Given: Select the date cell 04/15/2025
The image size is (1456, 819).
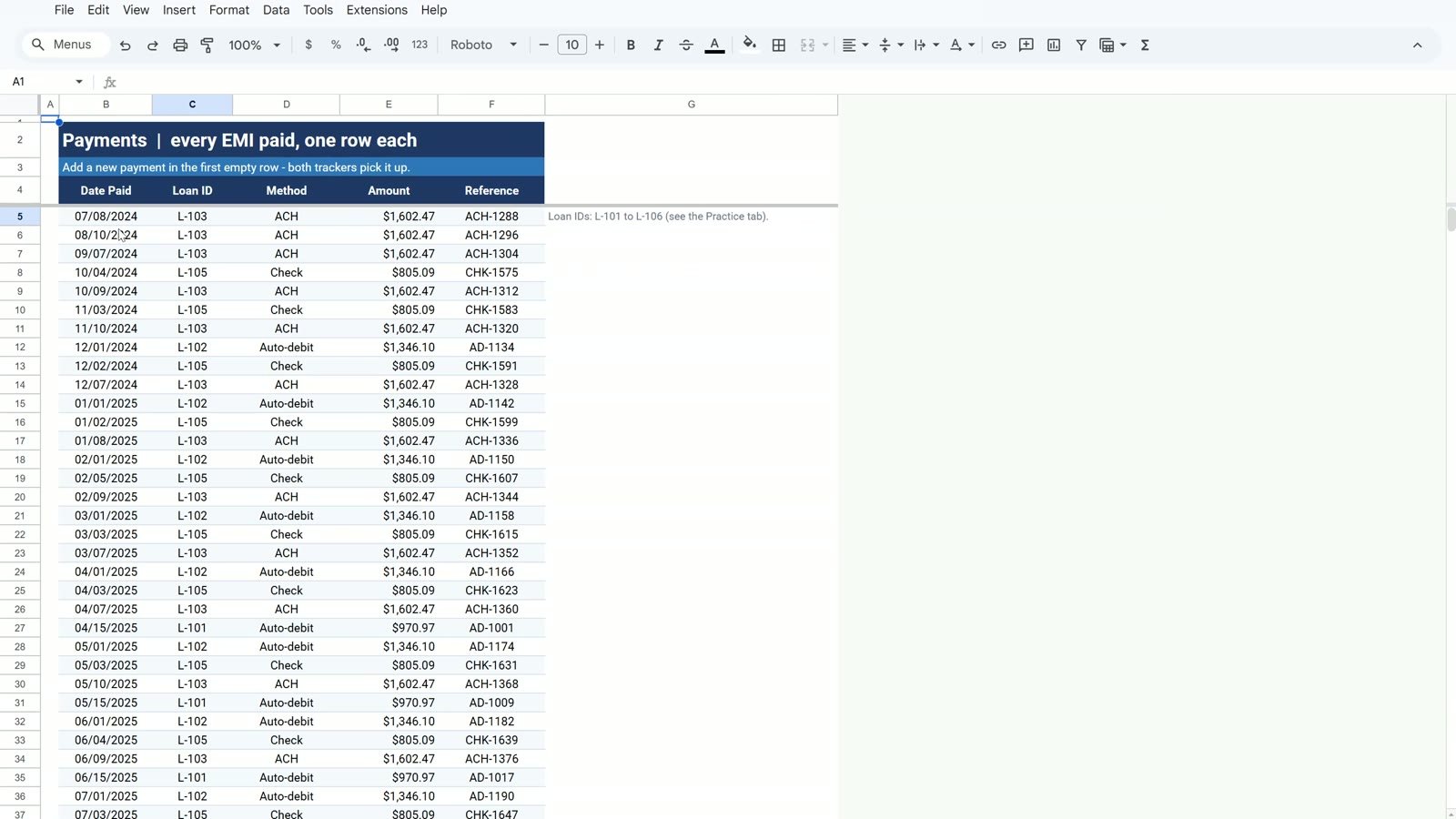Looking at the screenshot, I should tap(106, 628).
